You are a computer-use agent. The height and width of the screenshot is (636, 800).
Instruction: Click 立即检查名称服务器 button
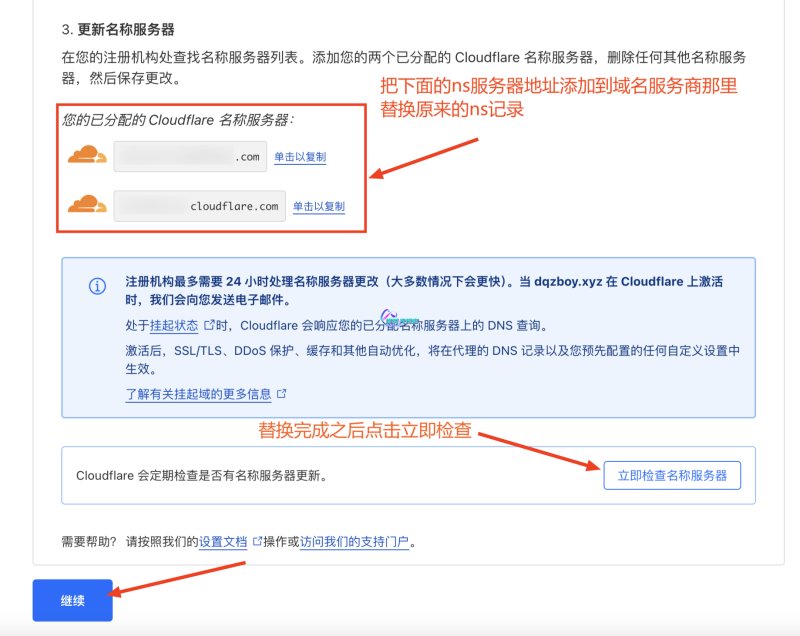coord(672,475)
